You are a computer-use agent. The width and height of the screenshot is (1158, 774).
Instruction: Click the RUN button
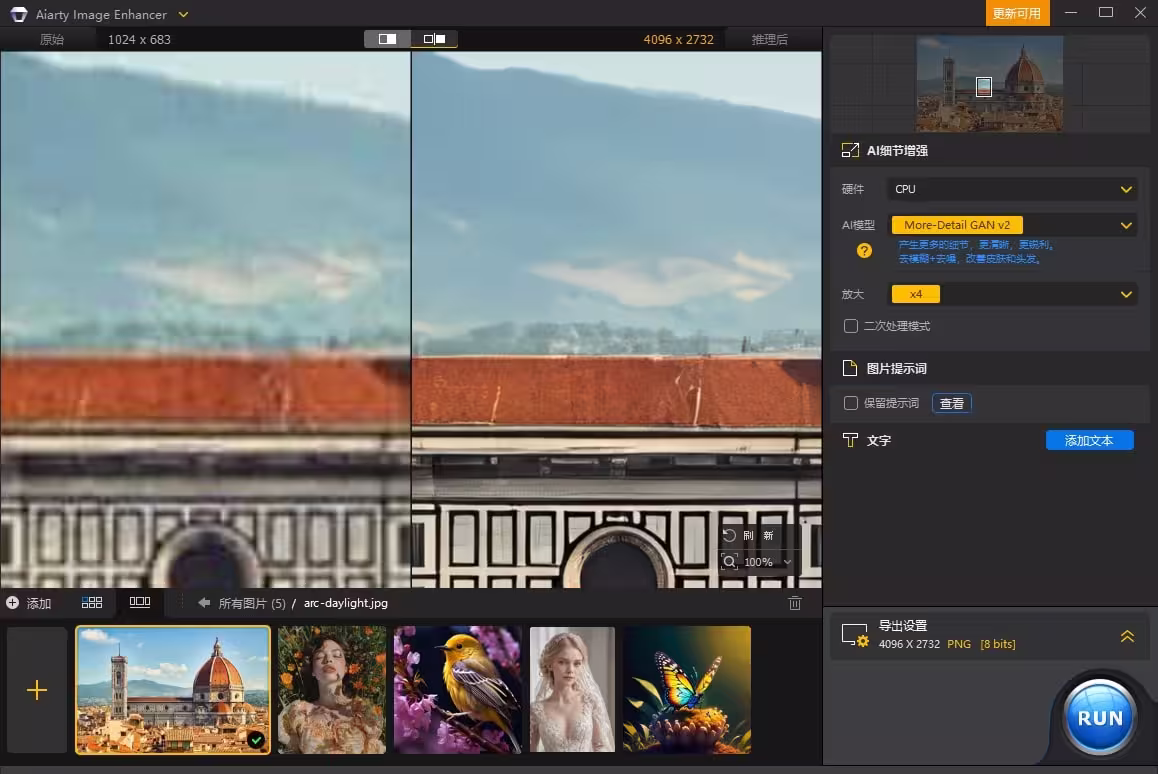pos(1100,717)
